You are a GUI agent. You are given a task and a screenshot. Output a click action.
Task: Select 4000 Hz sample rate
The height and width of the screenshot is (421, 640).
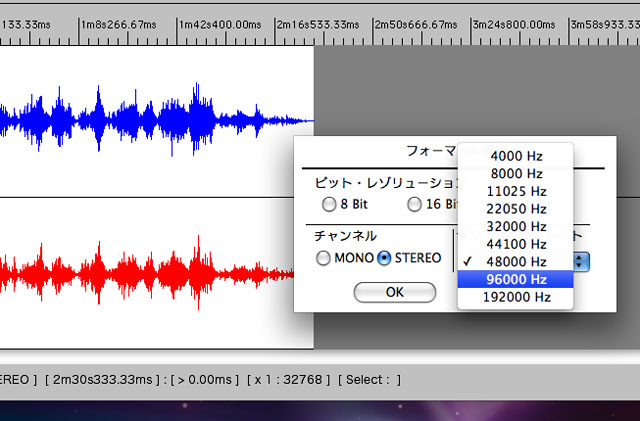pyautogui.click(x=516, y=156)
